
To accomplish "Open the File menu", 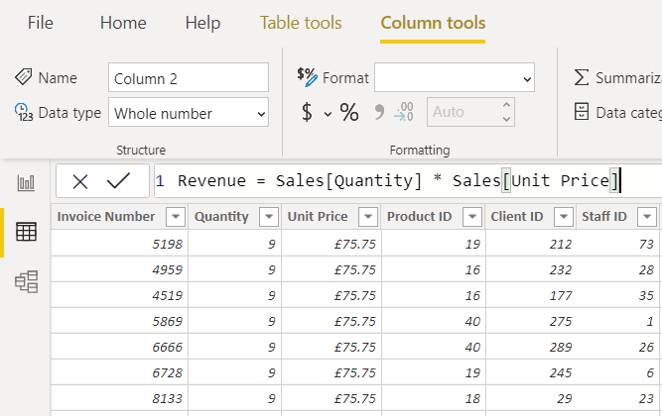I will pos(40,23).
